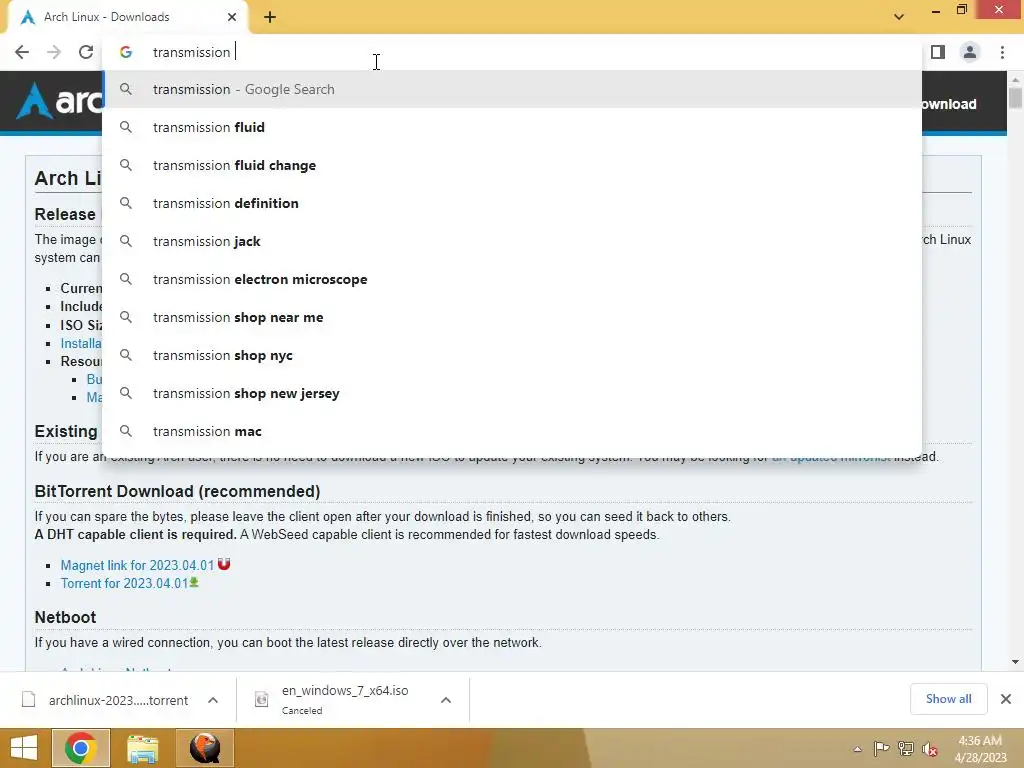
Task: Expand options for en_windows_7_x64.iso download
Action: pyautogui.click(x=446, y=700)
